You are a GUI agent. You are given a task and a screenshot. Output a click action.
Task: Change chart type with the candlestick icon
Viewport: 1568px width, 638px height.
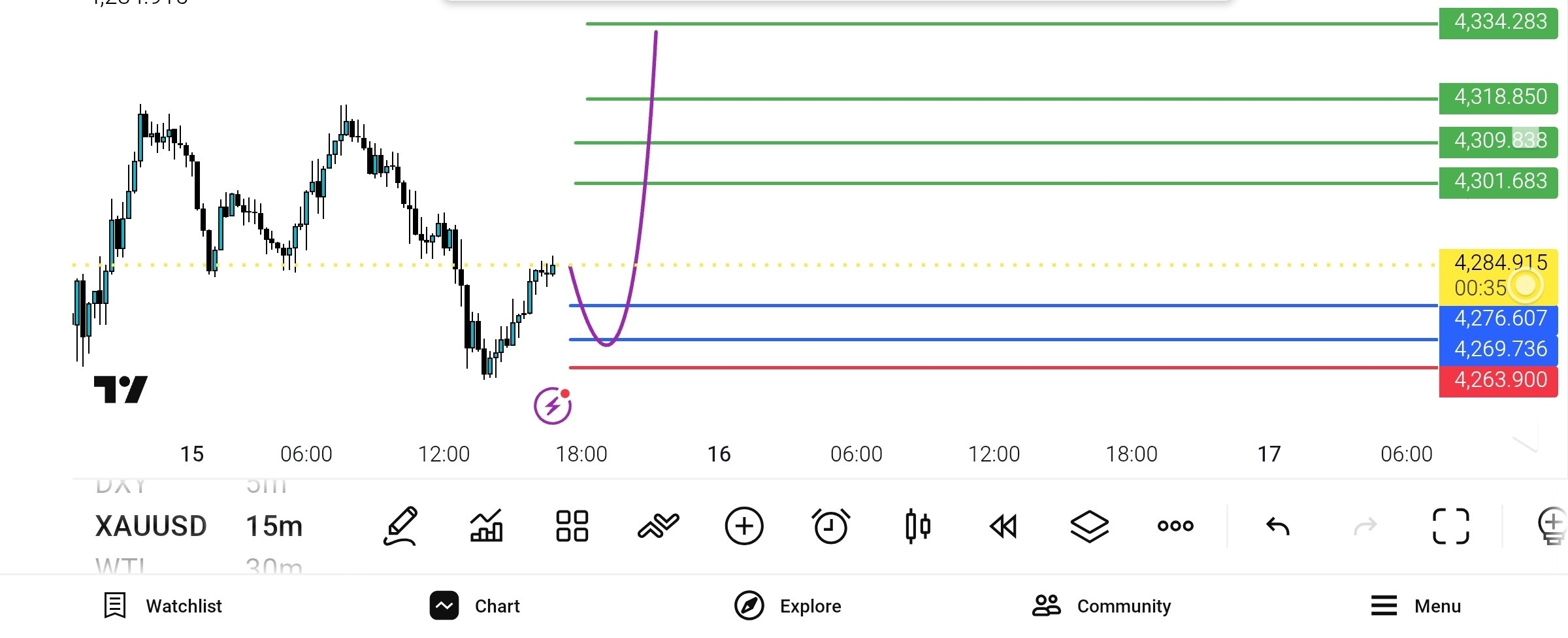tap(918, 526)
